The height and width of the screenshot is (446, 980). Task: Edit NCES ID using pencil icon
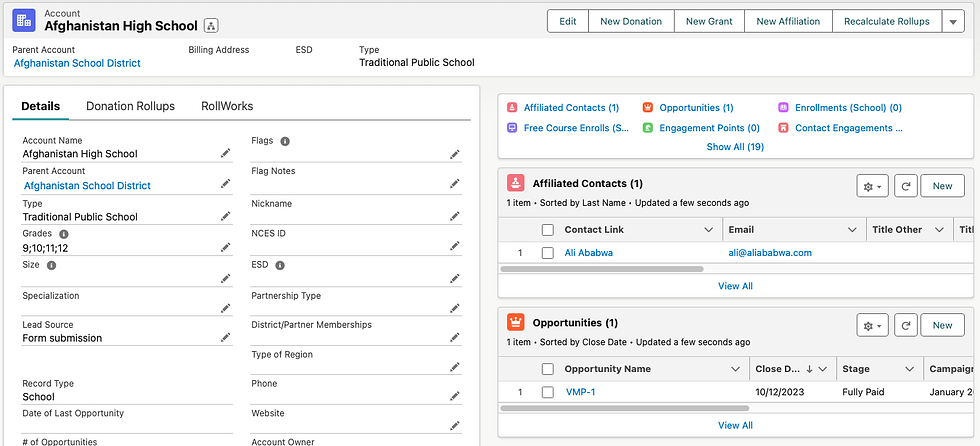[x=455, y=246]
